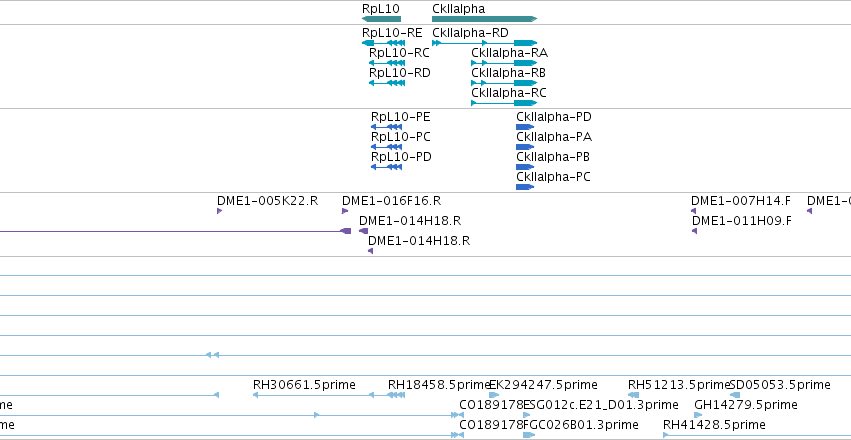The width and height of the screenshot is (851, 440).
Task: Select the RH41428.5prime EST label
Action: [x=714, y=424]
